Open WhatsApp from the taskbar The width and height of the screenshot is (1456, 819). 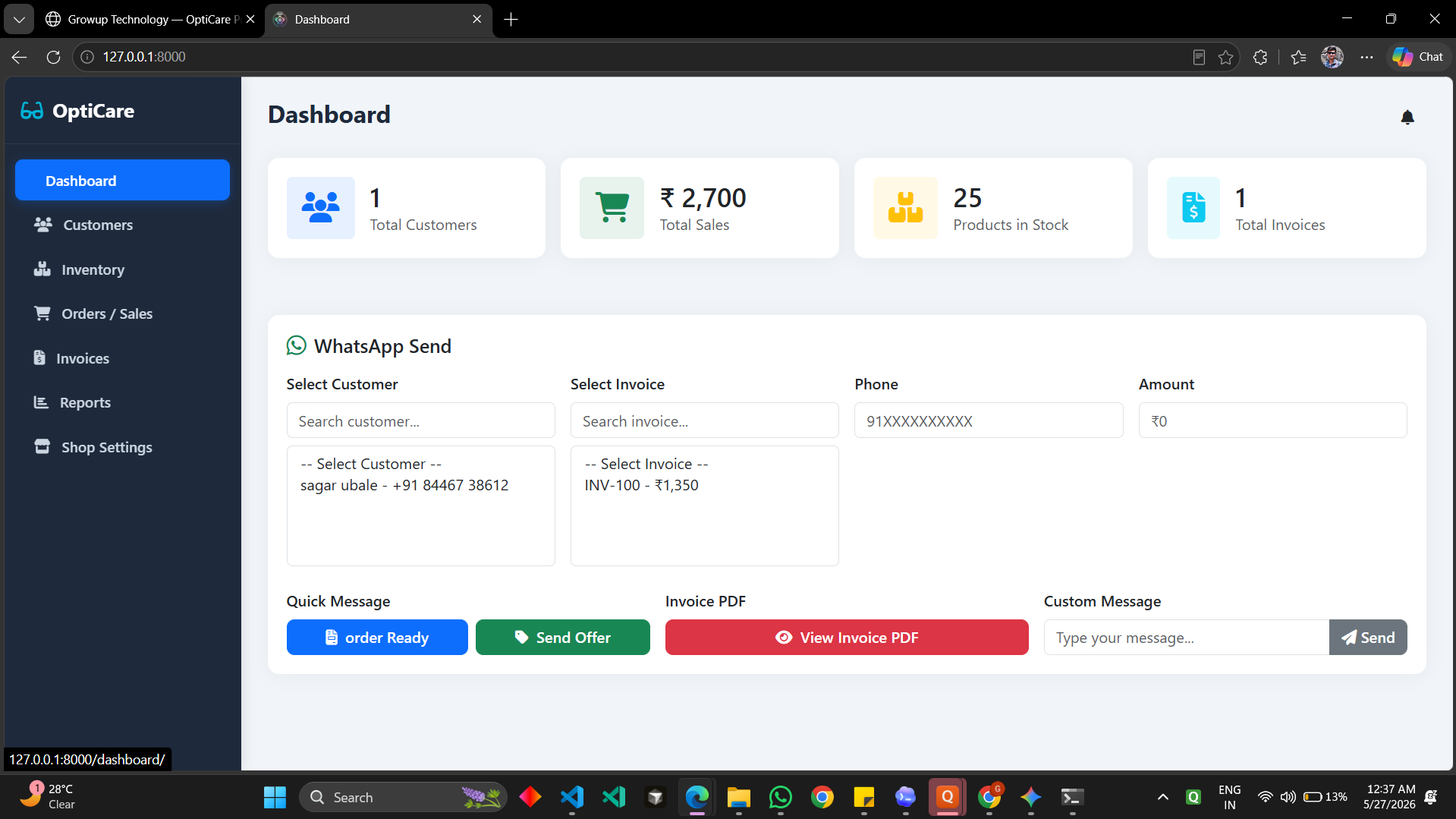(x=780, y=797)
